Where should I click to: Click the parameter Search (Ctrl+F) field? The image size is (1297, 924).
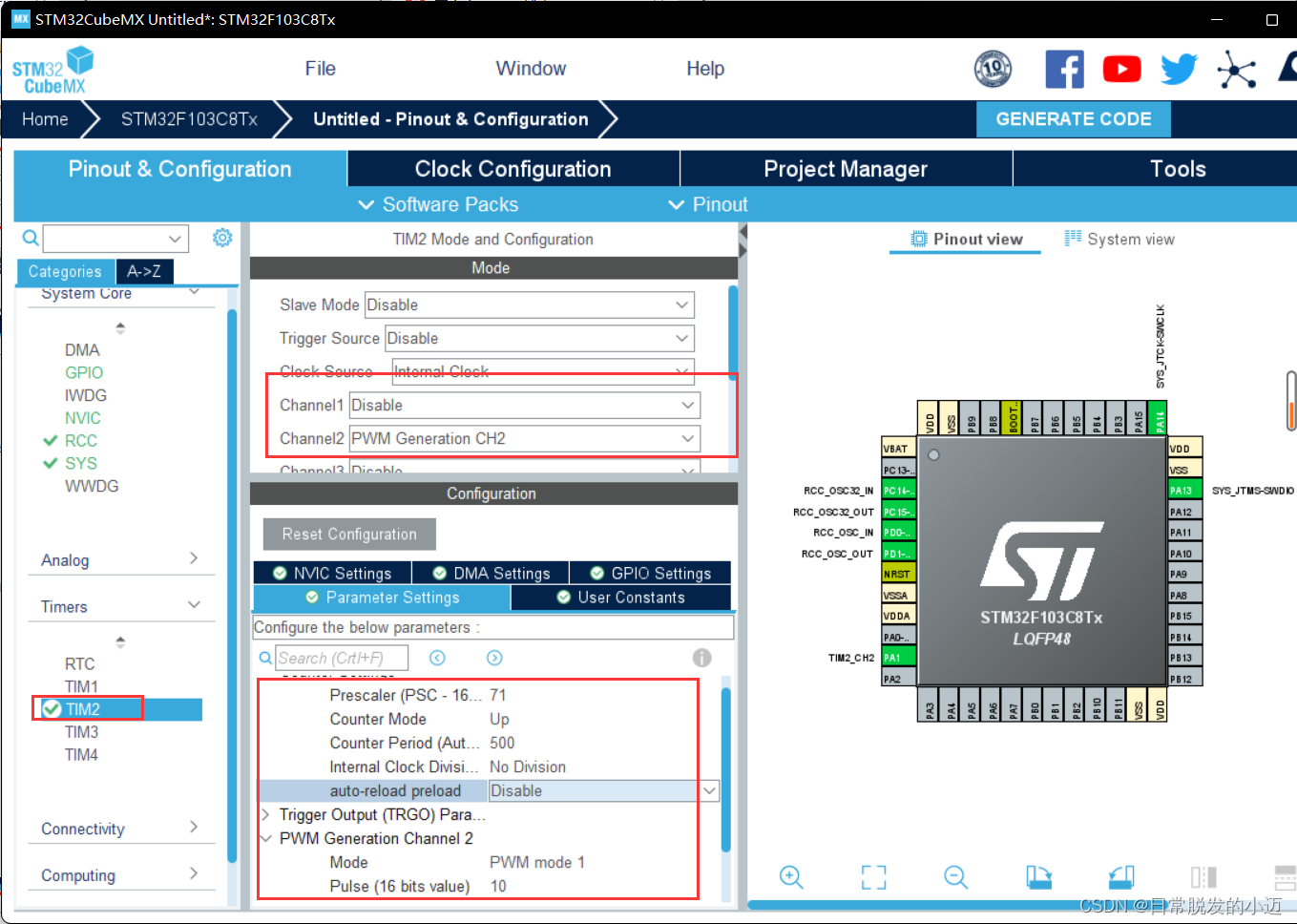(342, 658)
